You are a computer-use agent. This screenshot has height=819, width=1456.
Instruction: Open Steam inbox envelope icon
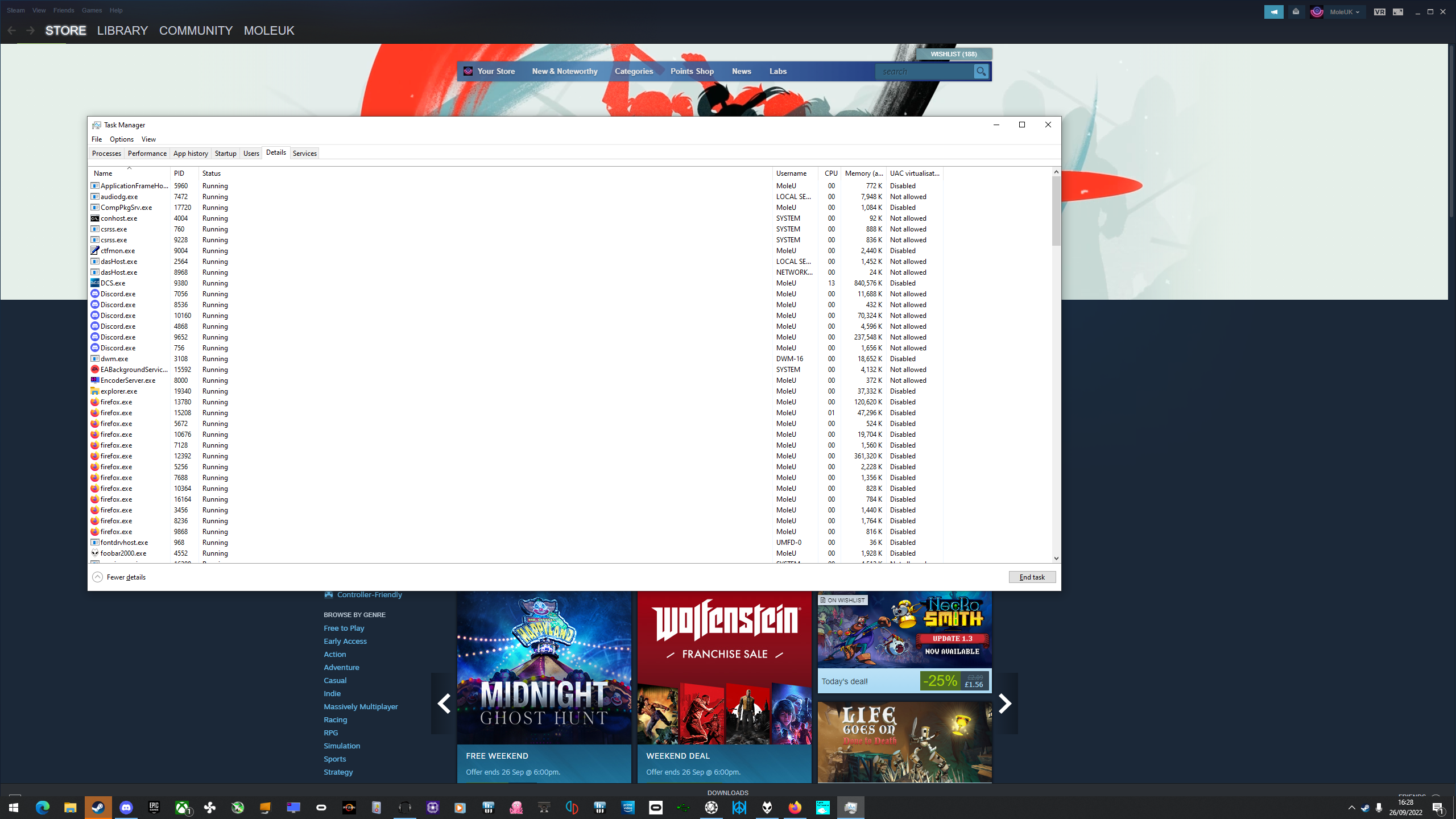1296,11
